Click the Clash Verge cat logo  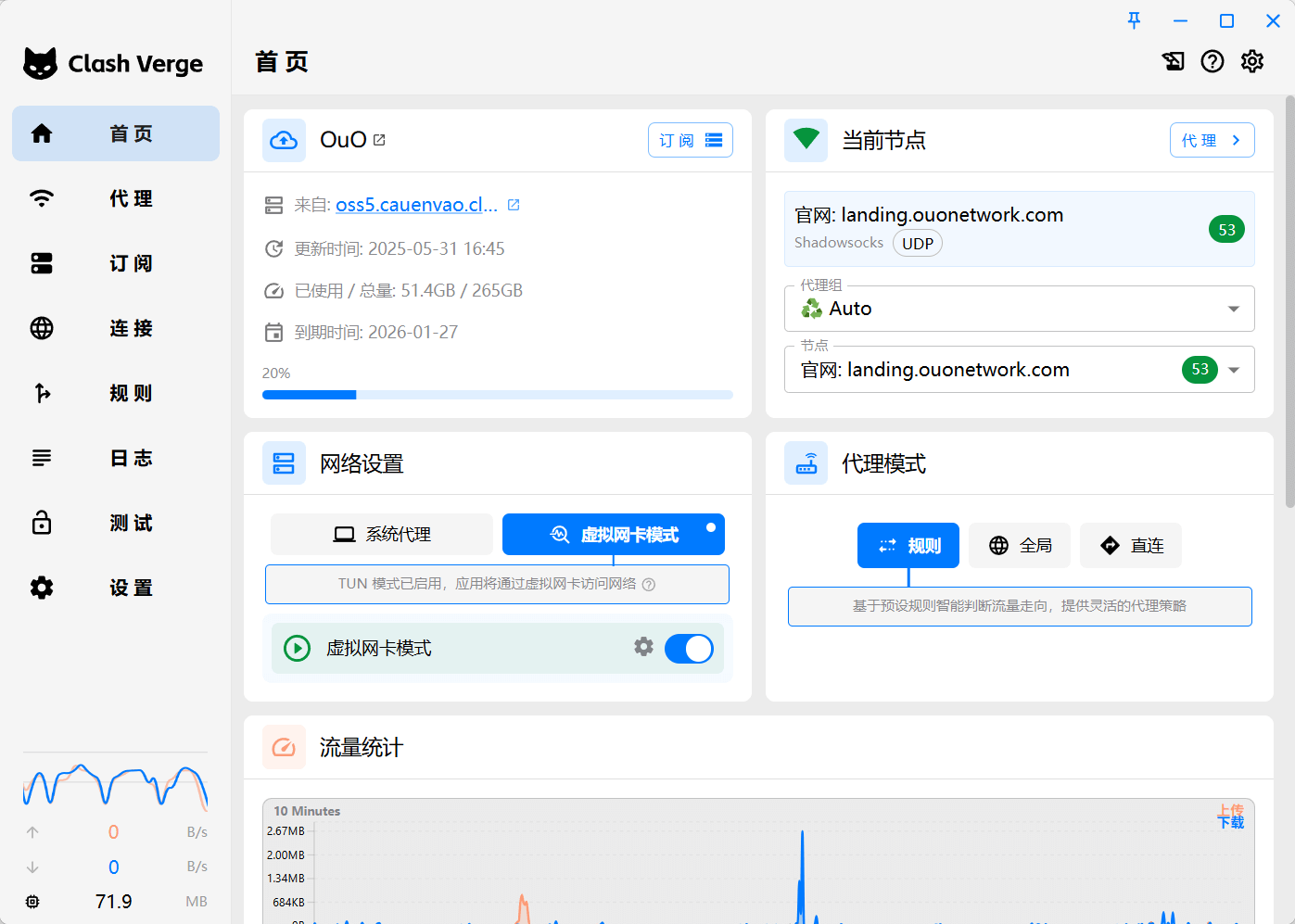coord(40,63)
